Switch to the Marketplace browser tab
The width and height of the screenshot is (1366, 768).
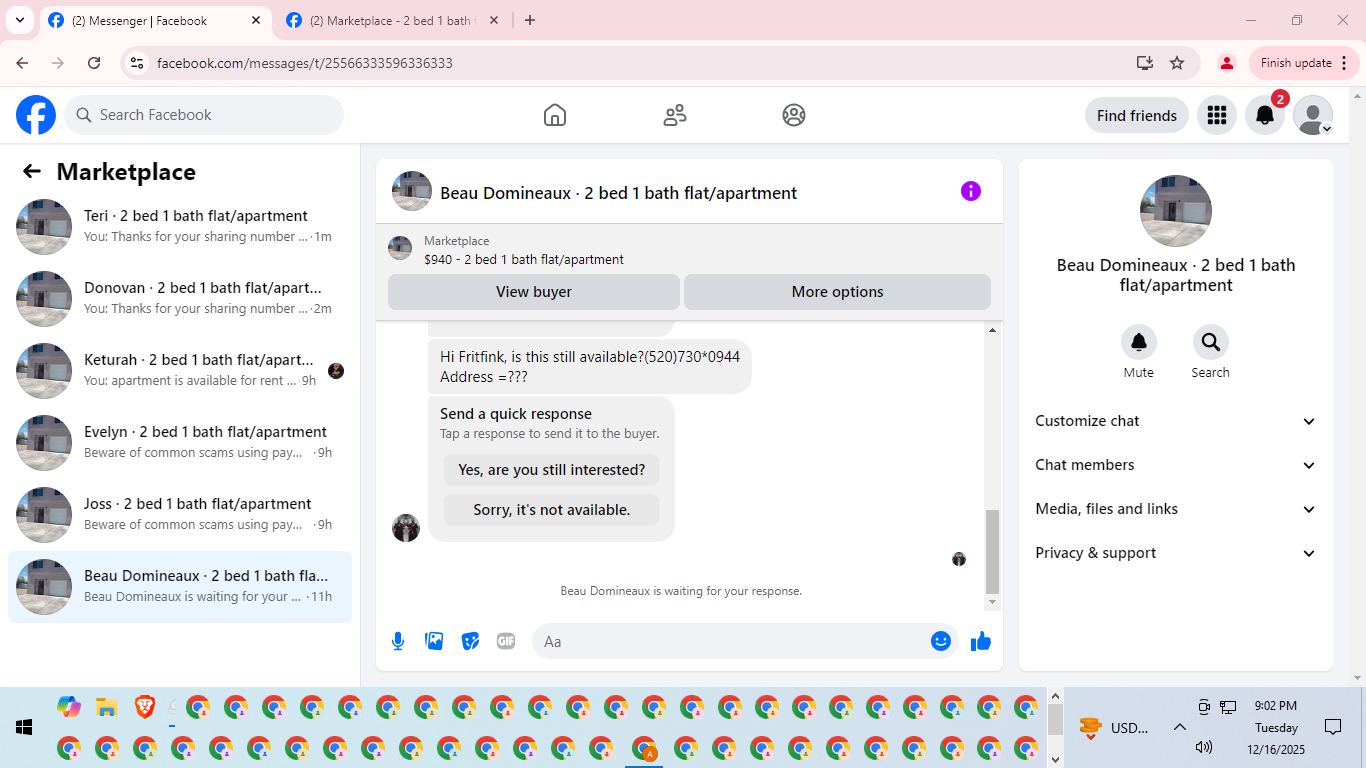click(x=391, y=21)
